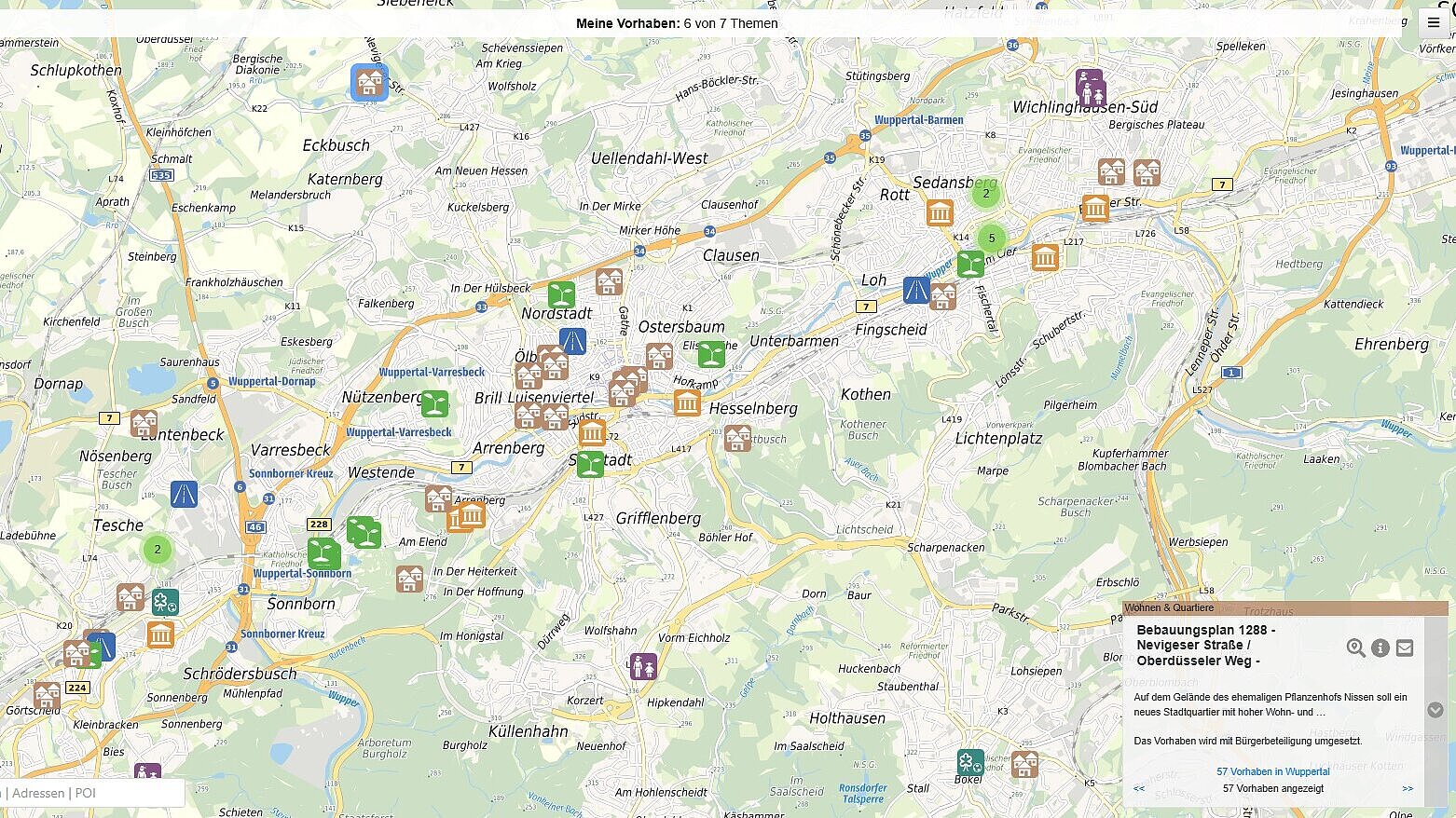Go to the previous project with '<<'
The width and height of the screenshot is (1456, 818).
coord(1139,788)
